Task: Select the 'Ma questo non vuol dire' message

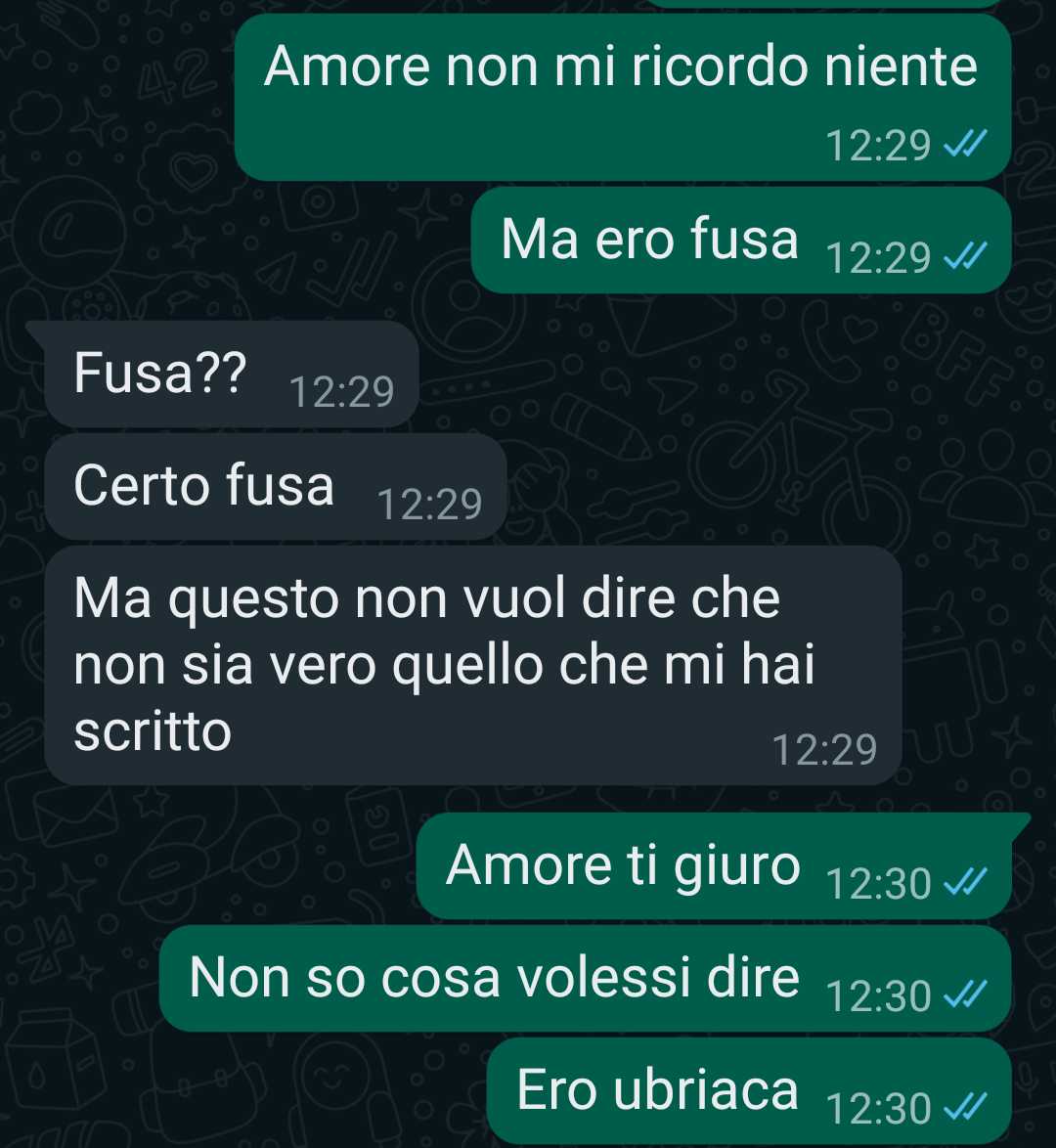Action: pyautogui.click(x=473, y=666)
